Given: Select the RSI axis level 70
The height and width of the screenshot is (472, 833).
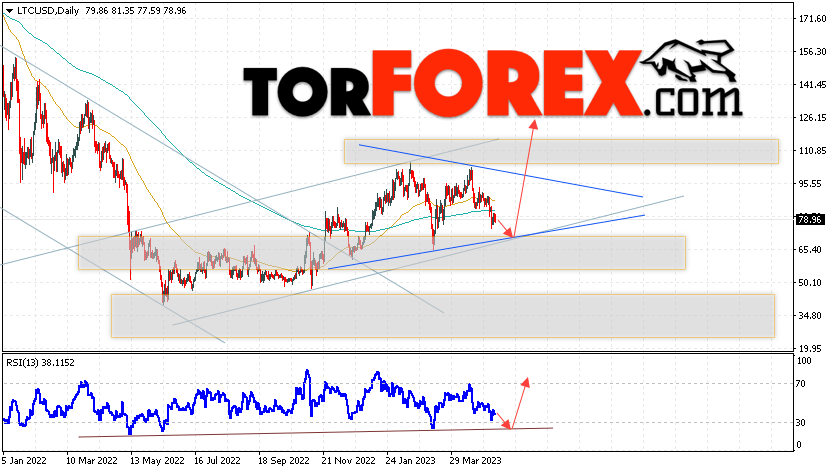Looking at the screenshot, I should pos(803,383).
